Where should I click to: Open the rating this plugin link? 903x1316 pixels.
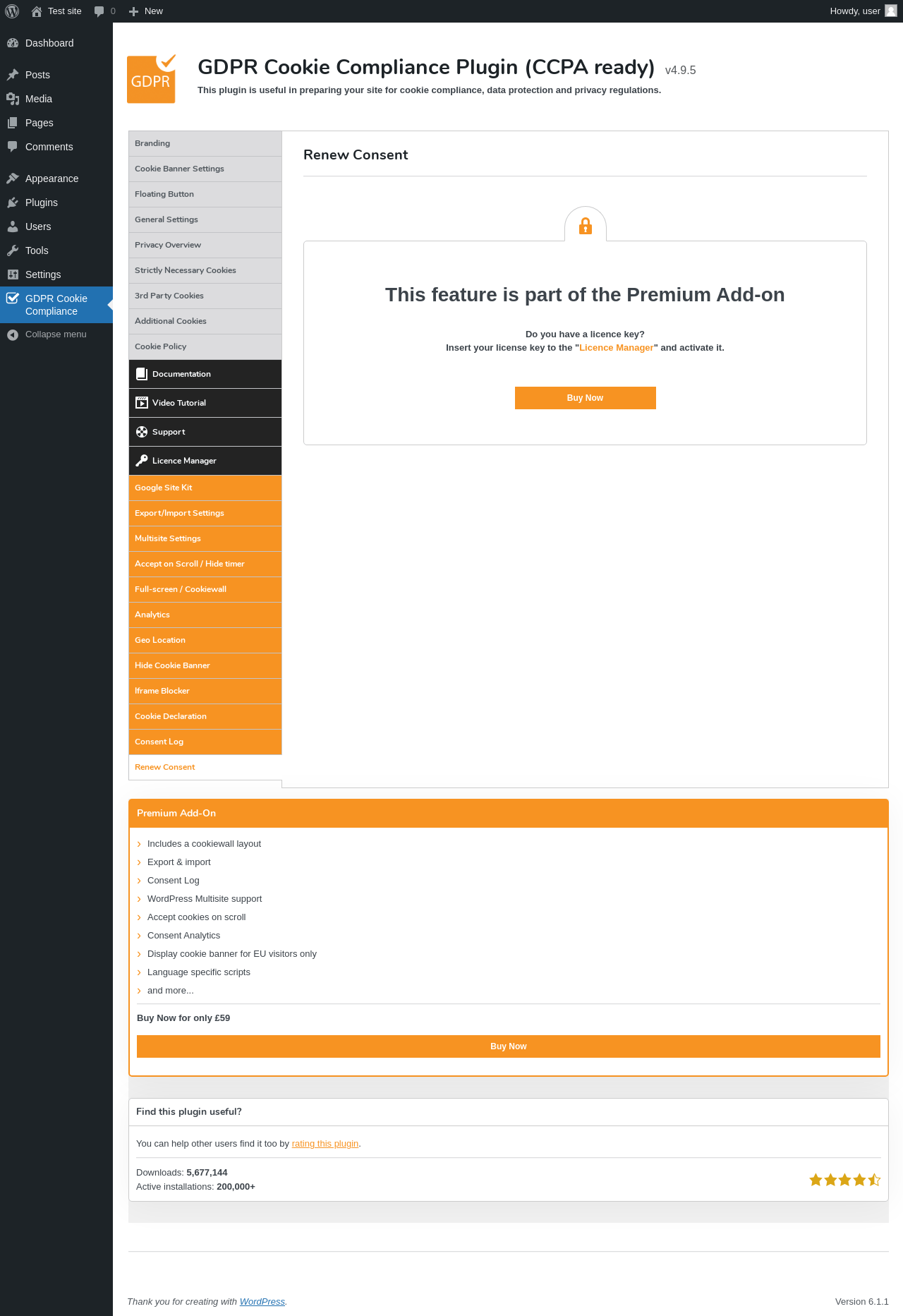(x=325, y=1144)
